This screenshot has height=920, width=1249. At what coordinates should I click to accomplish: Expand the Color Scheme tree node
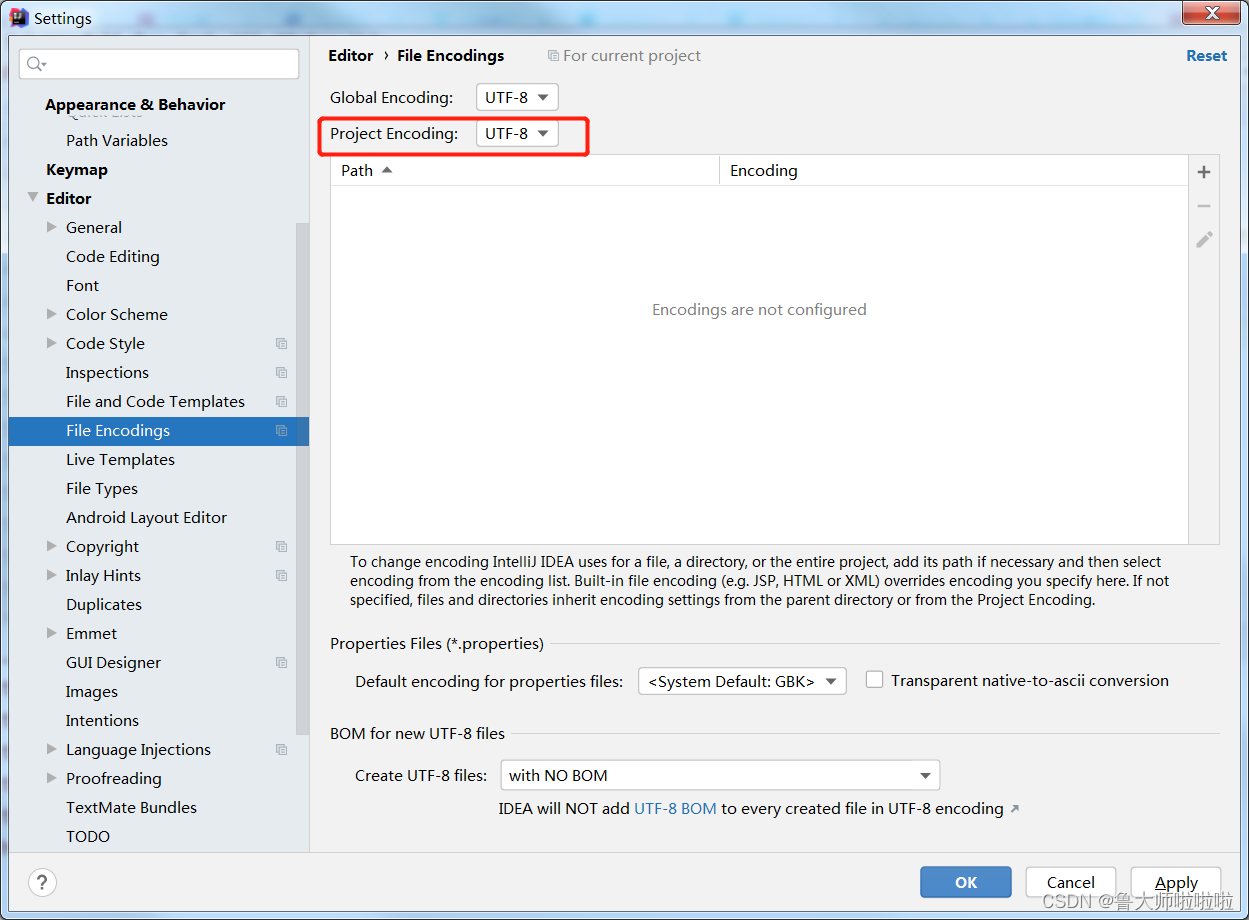click(52, 314)
